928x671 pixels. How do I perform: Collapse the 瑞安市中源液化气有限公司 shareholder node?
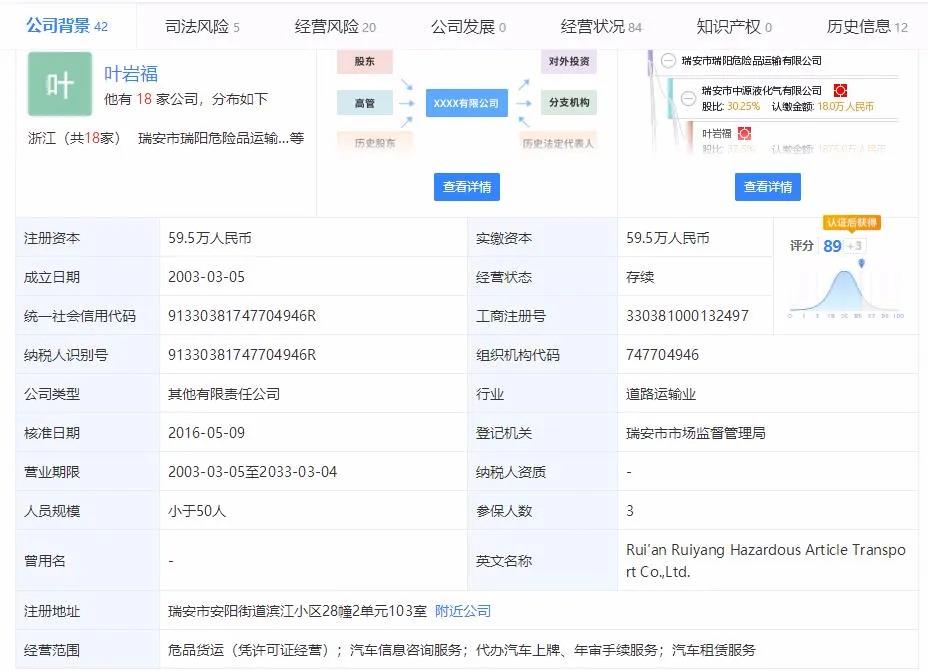coord(688,98)
